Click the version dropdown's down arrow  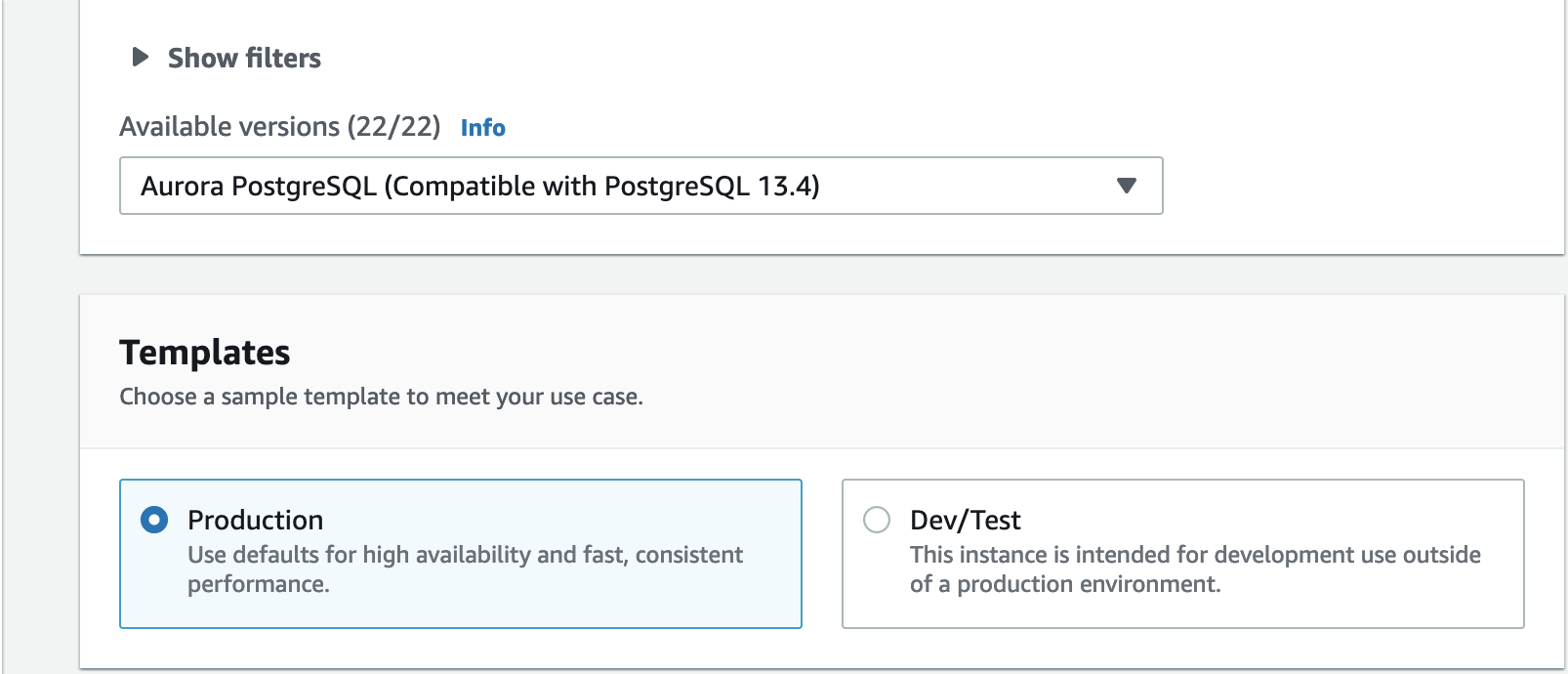1127,186
